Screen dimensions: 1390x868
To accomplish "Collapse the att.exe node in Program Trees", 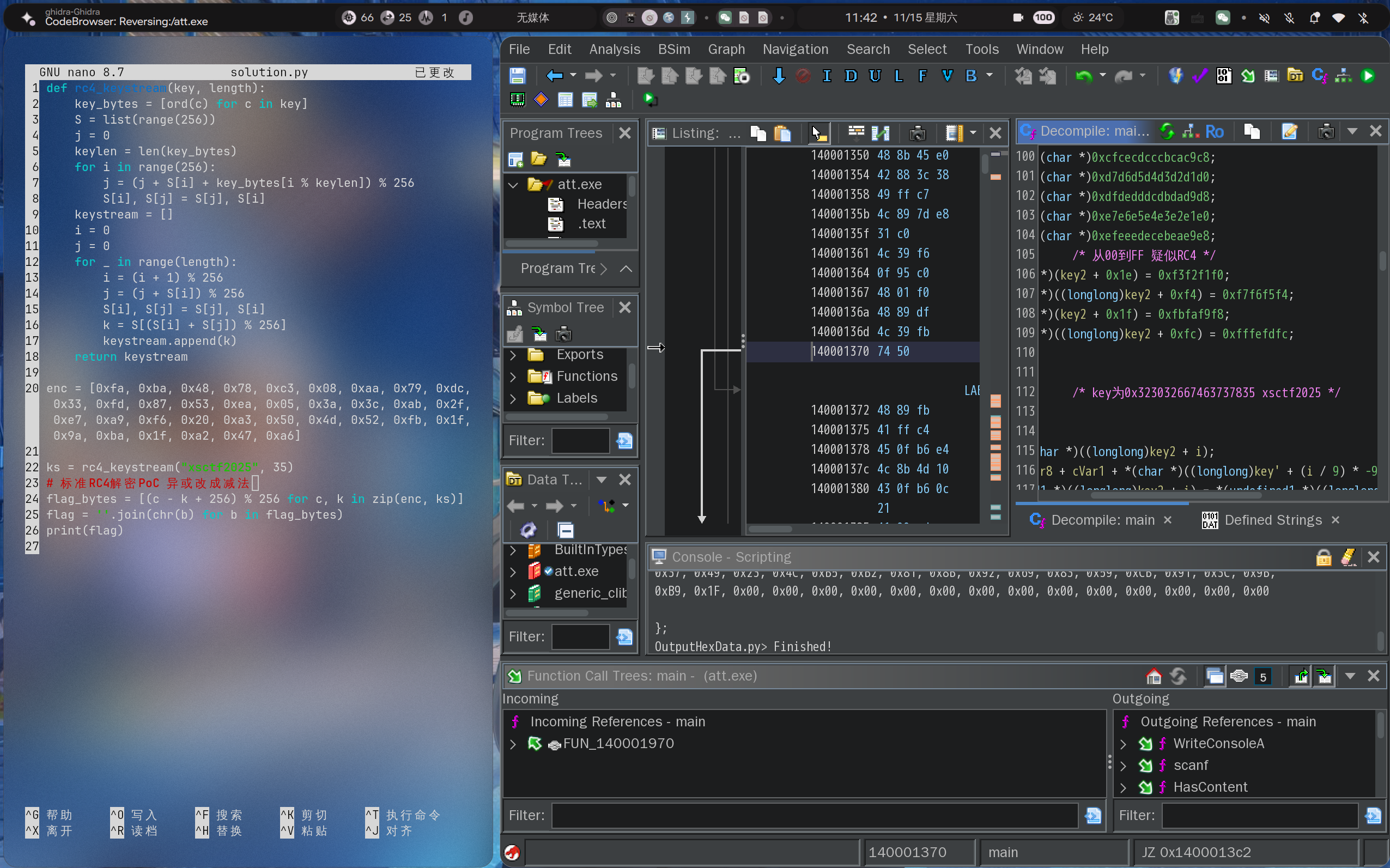I will pyautogui.click(x=513, y=185).
